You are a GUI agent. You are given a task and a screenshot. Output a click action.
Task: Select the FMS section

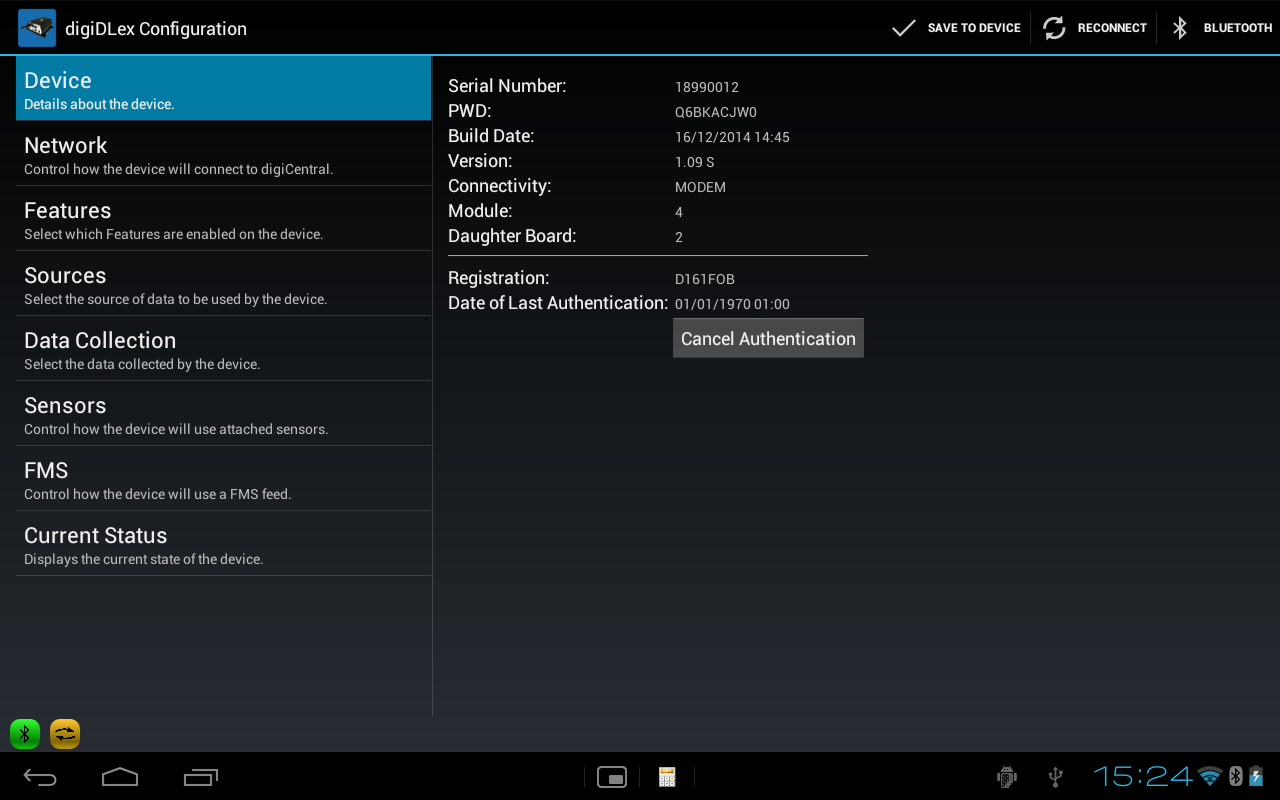point(223,479)
